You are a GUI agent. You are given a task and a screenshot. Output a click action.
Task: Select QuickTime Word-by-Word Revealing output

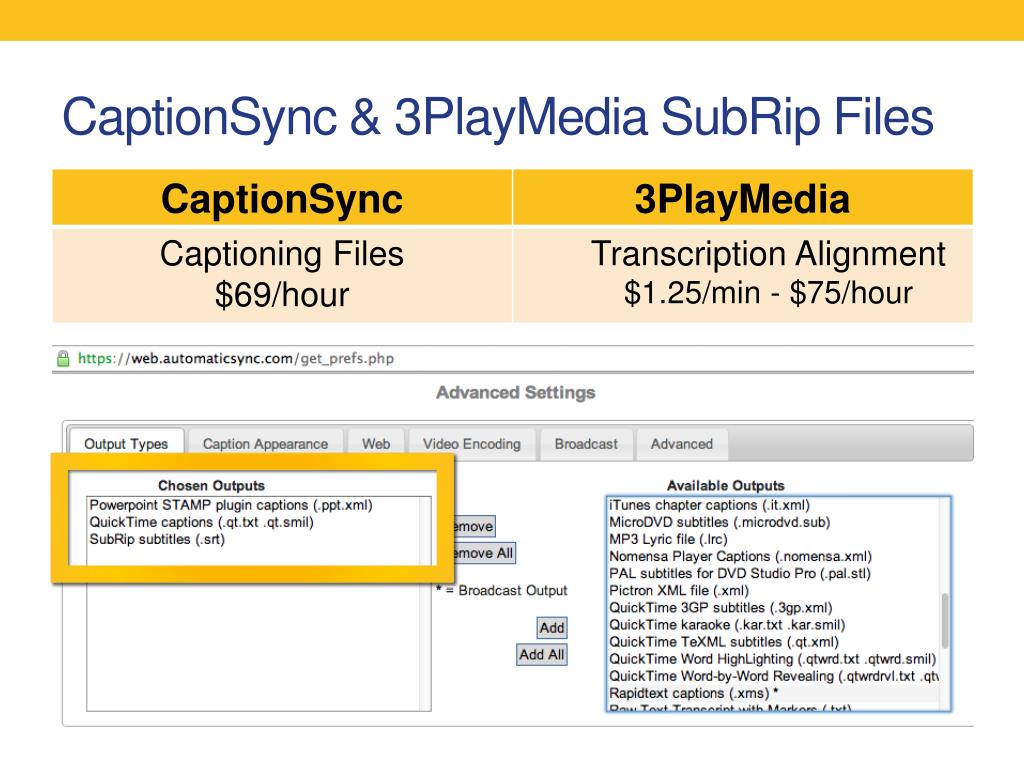(x=775, y=676)
